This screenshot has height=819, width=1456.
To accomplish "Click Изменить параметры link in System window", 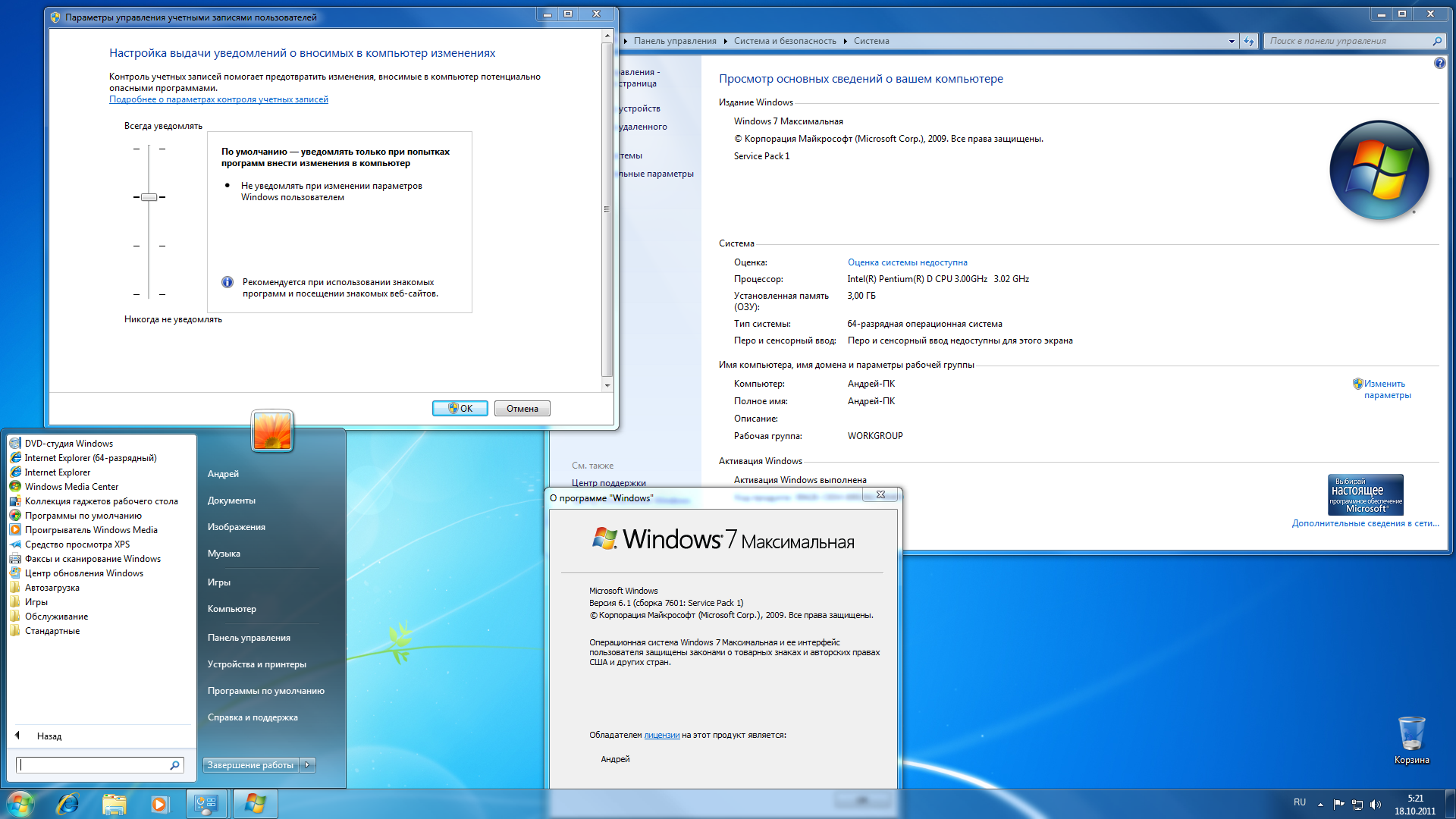I will click(x=1387, y=389).
